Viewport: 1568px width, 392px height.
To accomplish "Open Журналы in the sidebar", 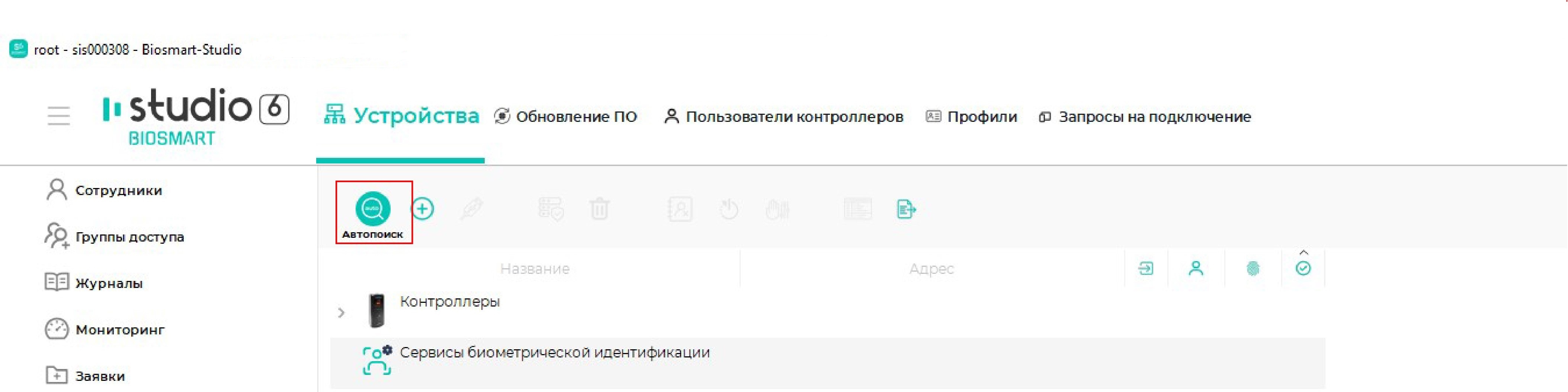I will tap(94, 283).
